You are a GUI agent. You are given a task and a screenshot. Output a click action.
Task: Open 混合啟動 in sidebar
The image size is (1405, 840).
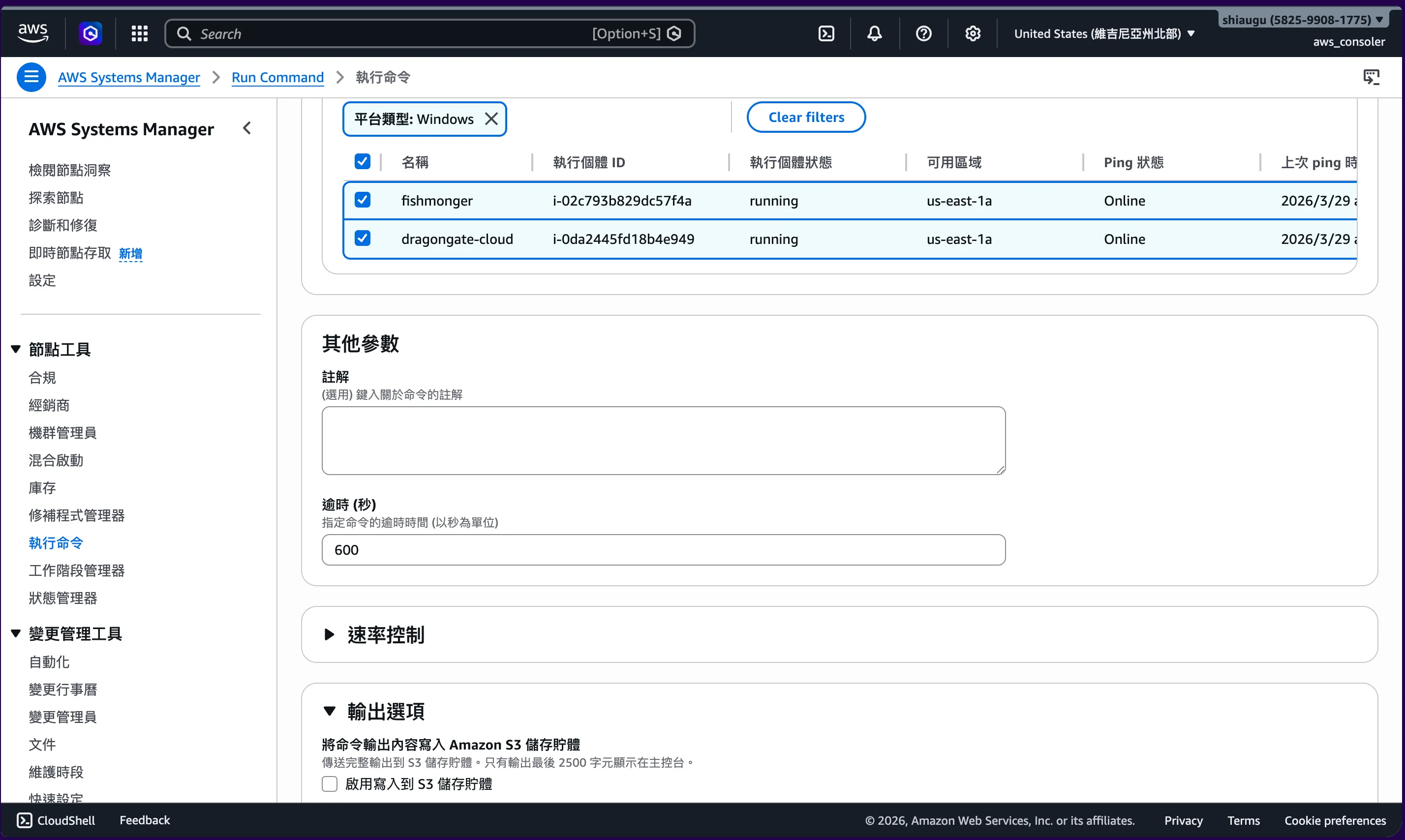pyautogui.click(x=56, y=460)
